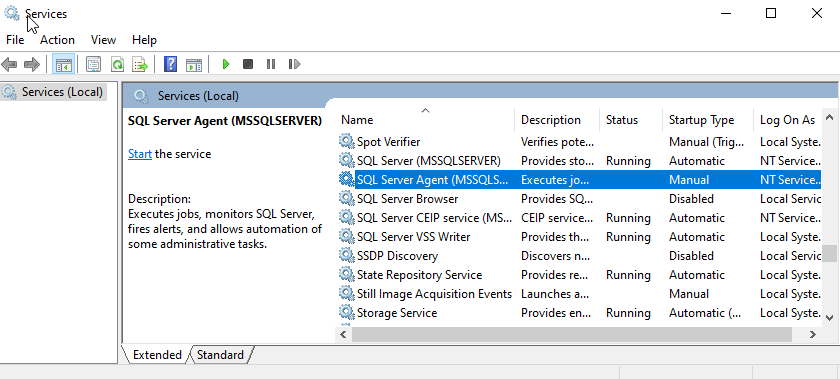Click the Pause Service toolbar icon
Viewport: 840px width, 379px height.
(x=271, y=64)
